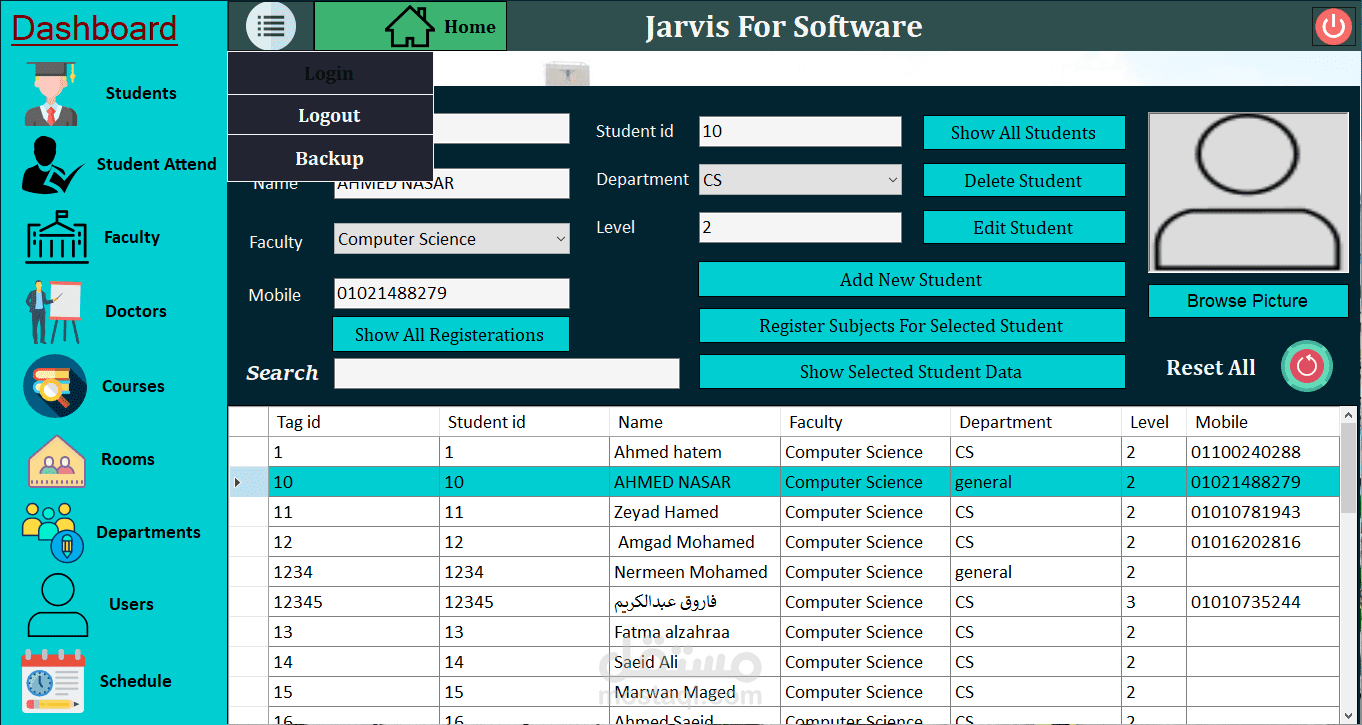This screenshot has width=1362, height=725.
Task: Click the red power button
Action: coord(1333,26)
